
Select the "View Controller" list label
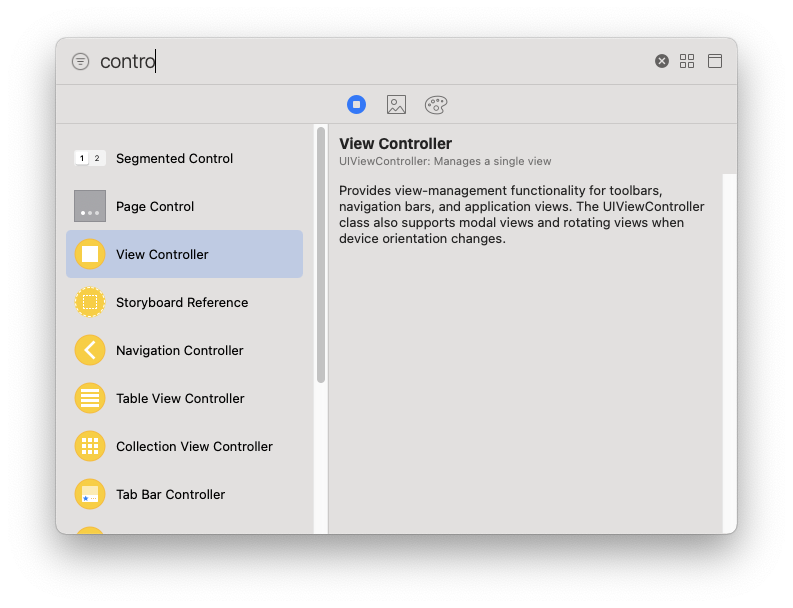[162, 254]
